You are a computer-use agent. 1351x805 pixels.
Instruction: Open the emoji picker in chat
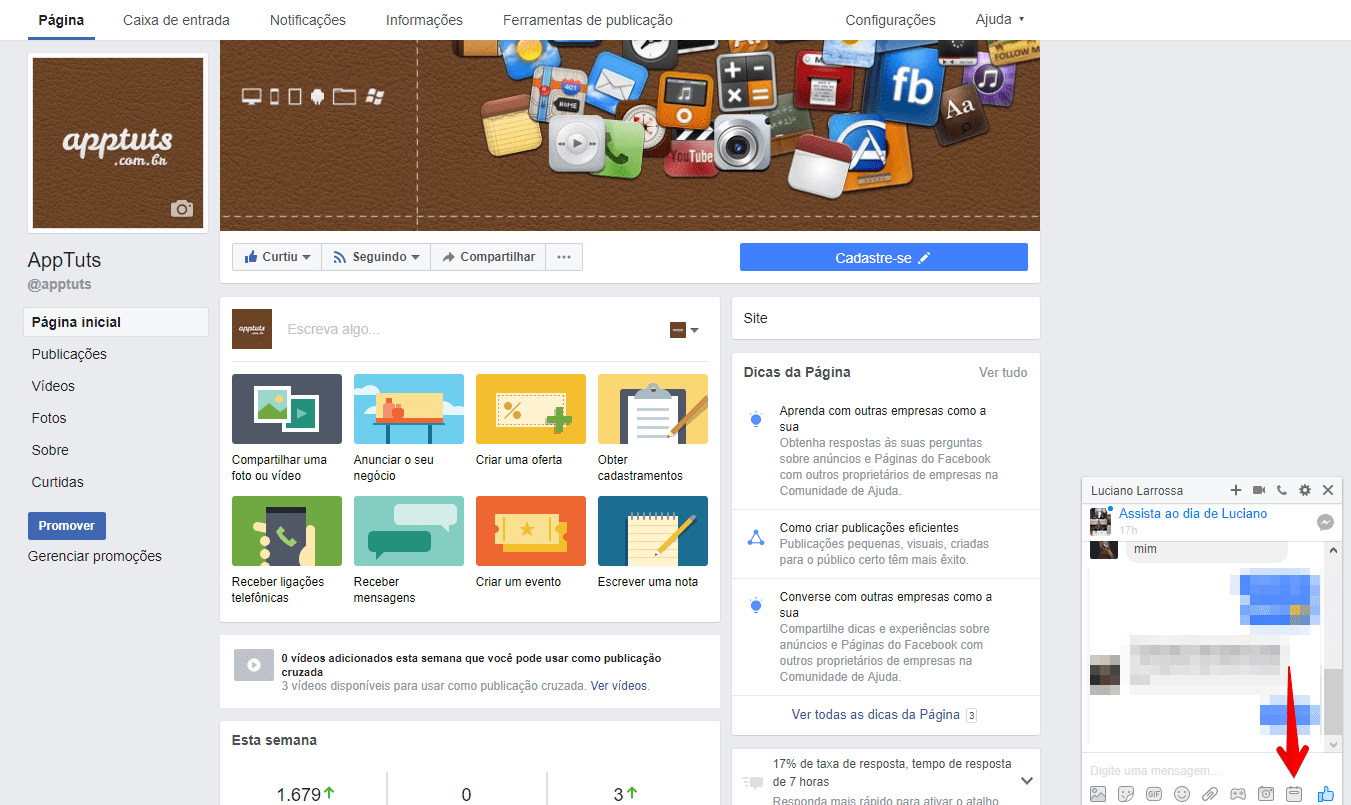(x=1182, y=794)
